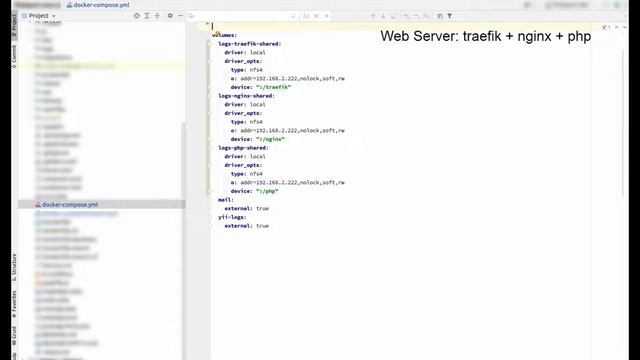Click 'driver_opts:' under logs-php-shared

(243, 165)
